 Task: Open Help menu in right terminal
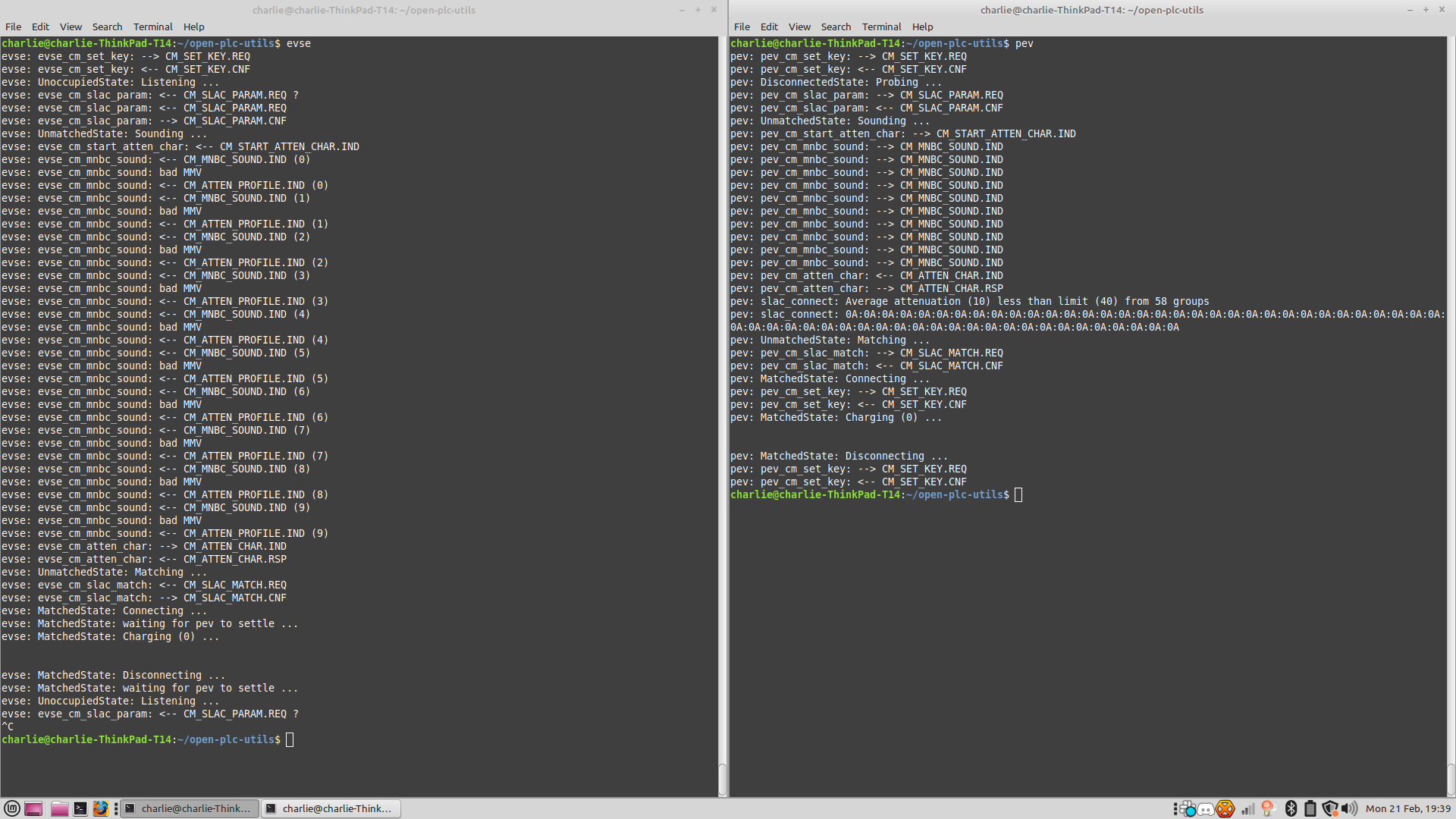click(922, 27)
